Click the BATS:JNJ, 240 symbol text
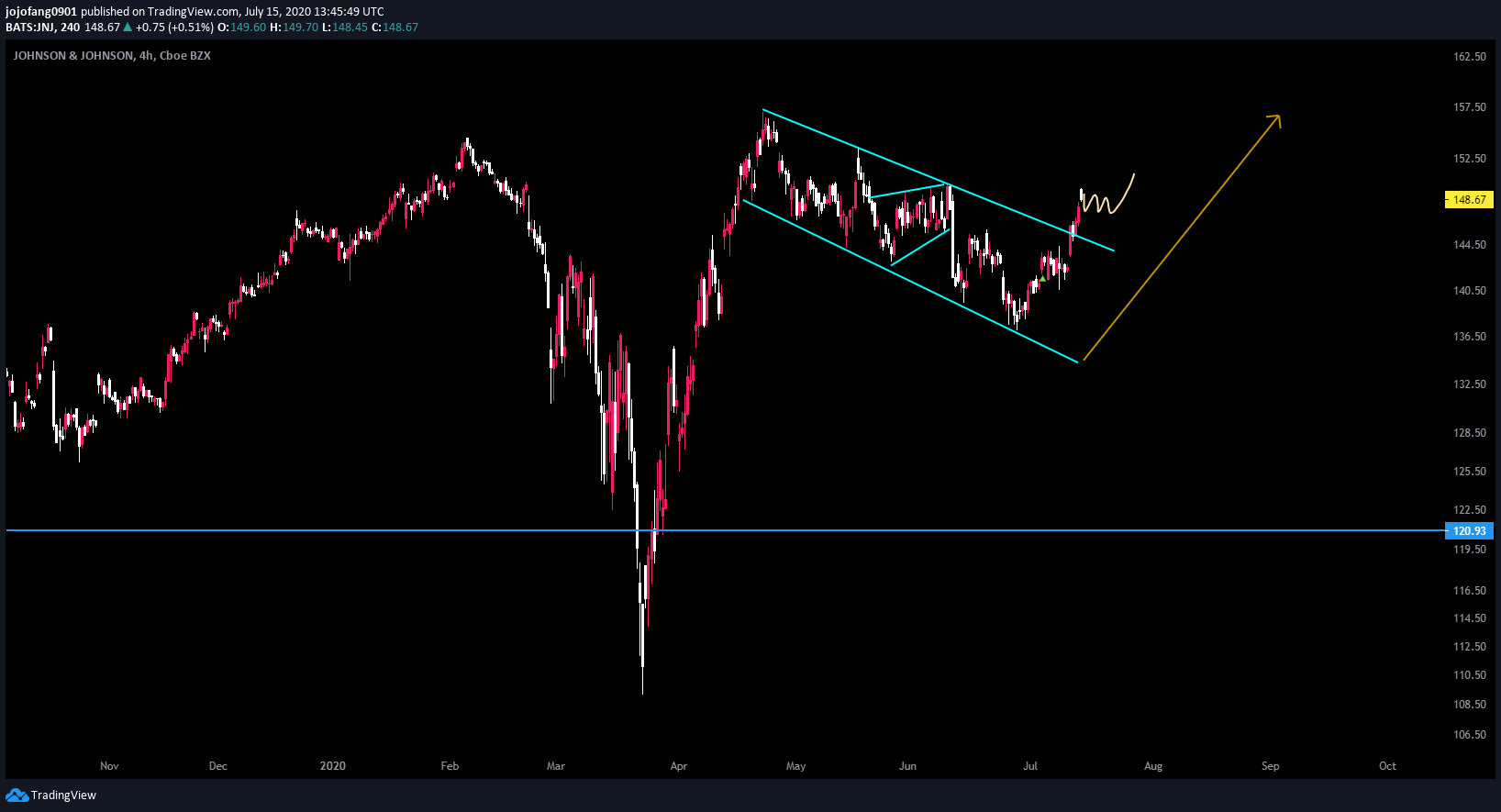 [42, 28]
